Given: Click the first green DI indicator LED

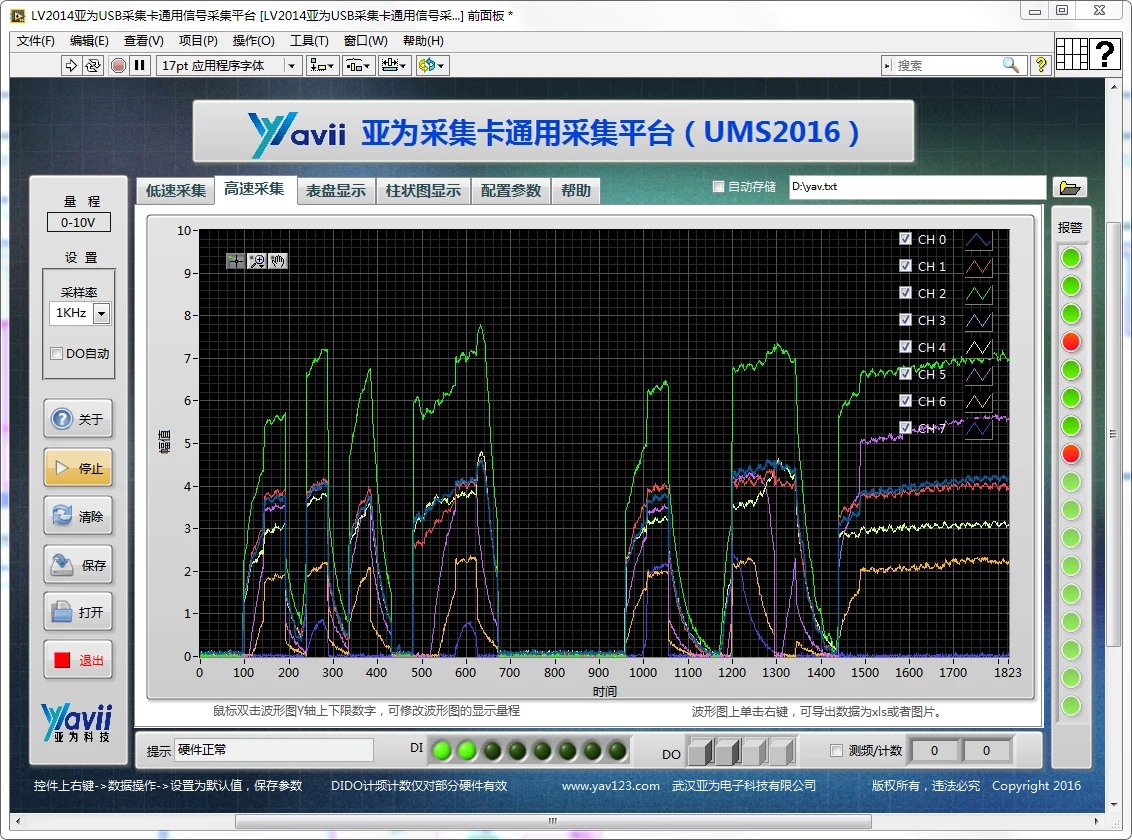Looking at the screenshot, I should [x=442, y=751].
